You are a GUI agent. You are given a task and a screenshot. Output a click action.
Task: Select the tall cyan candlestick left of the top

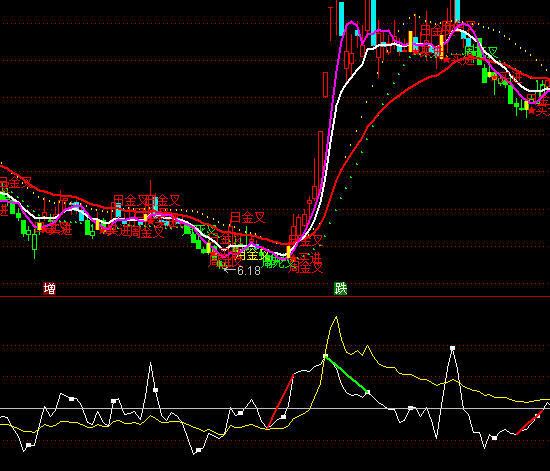pos(342,18)
